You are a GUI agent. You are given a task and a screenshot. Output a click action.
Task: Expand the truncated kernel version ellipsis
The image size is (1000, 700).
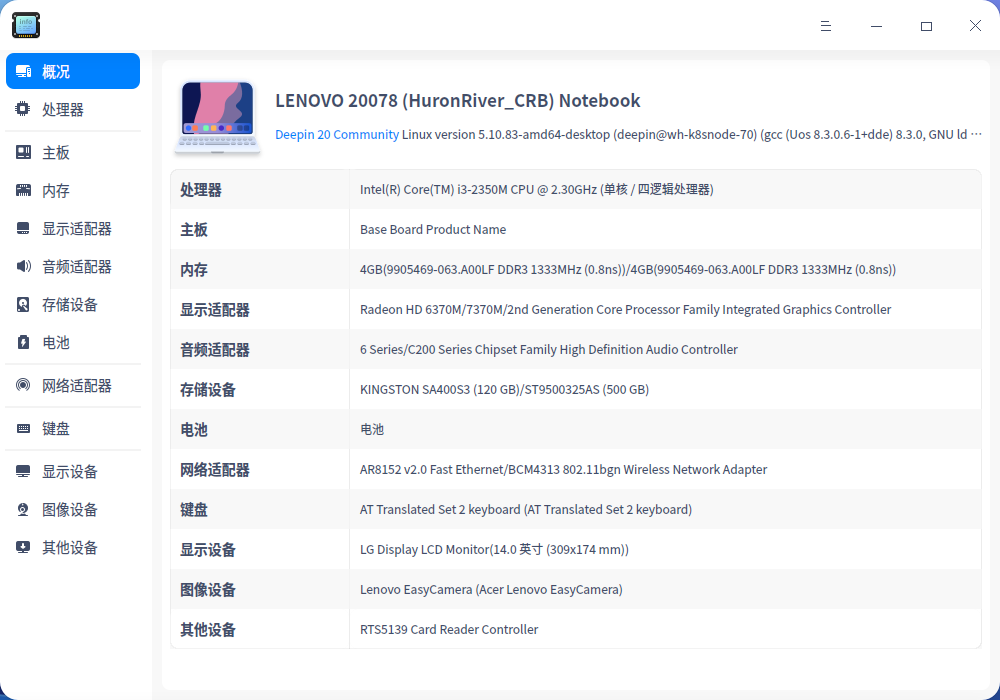pos(977,133)
